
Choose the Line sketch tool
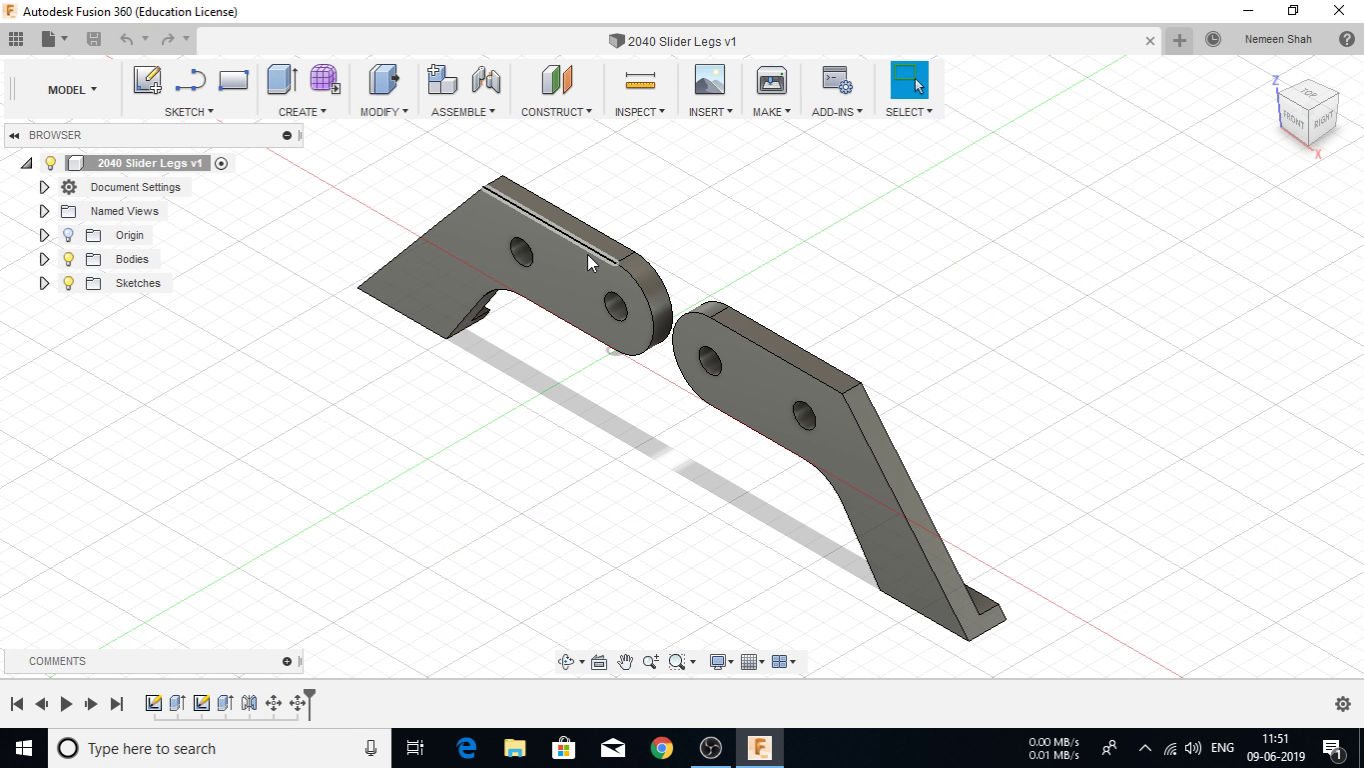point(190,80)
